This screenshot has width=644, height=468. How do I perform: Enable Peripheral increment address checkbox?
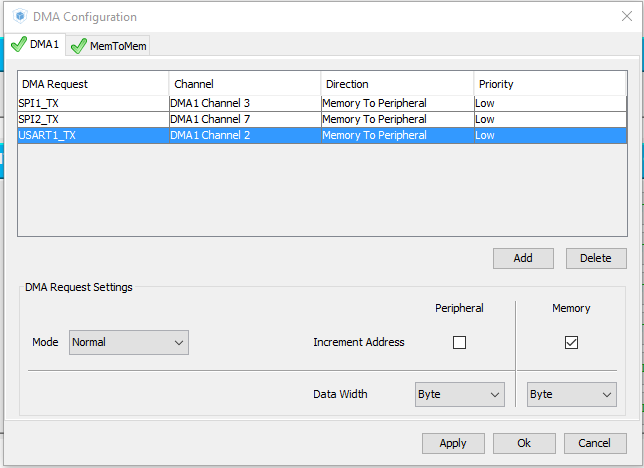click(460, 342)
